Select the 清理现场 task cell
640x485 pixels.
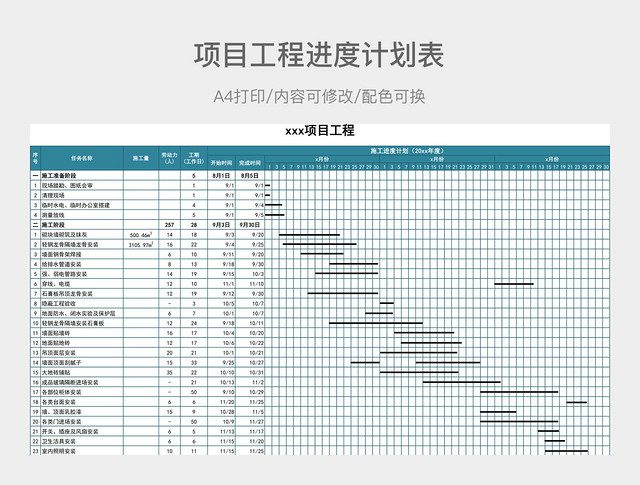point(82,195)
